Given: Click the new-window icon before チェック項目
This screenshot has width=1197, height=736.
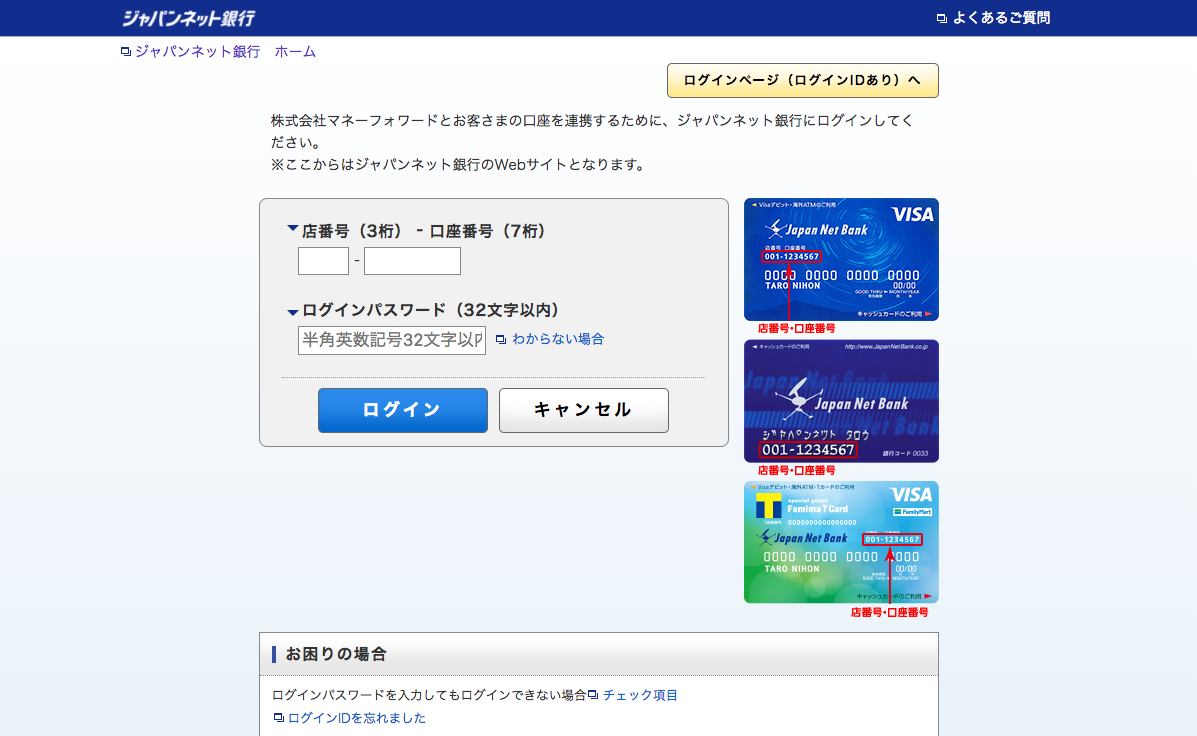Looking at the screenshot, I should pyautogui.click(x=592, y=695).
